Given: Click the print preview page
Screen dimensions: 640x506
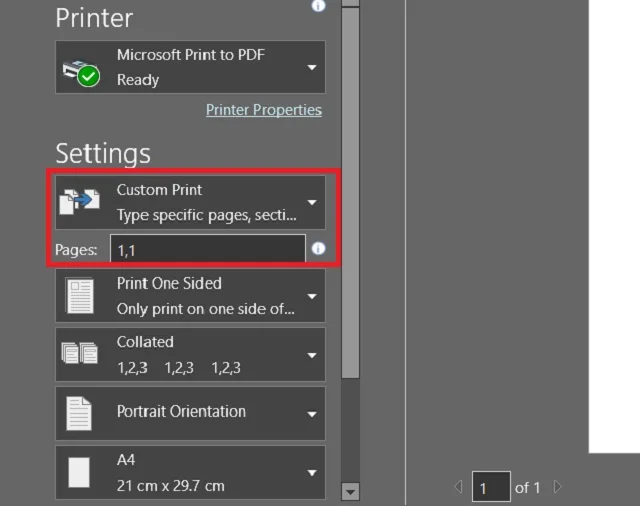Looking at the screenshot, I should [x=614, y=226].
